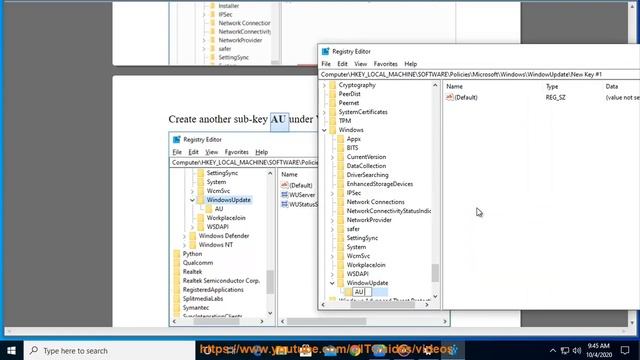The width and height of the screenshot is (640, 360).
Task: Select RegisteredApplications in background window
Action: click(x=213, y=289)
